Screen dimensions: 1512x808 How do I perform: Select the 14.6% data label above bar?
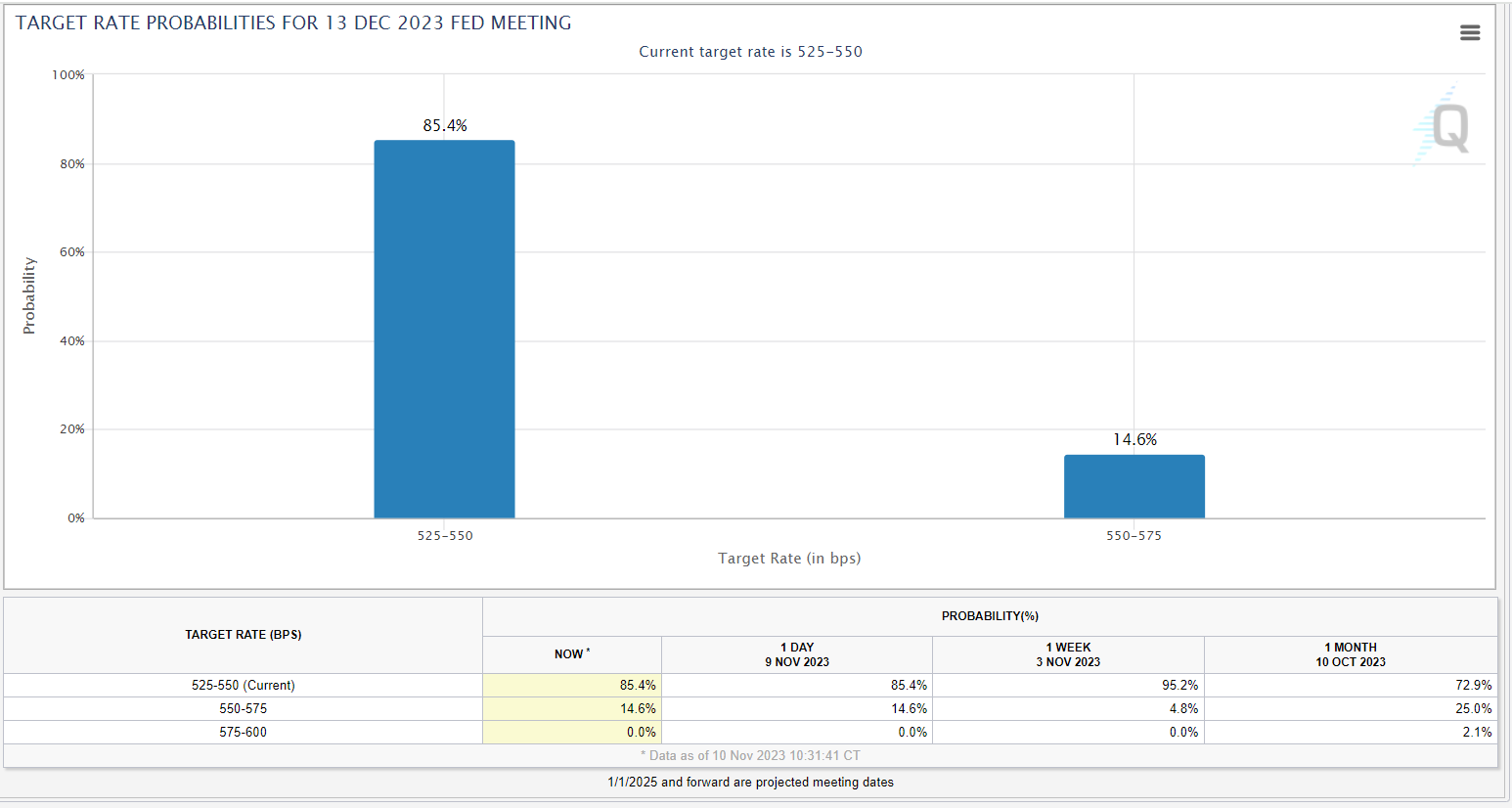click(x=1134, y=440)
